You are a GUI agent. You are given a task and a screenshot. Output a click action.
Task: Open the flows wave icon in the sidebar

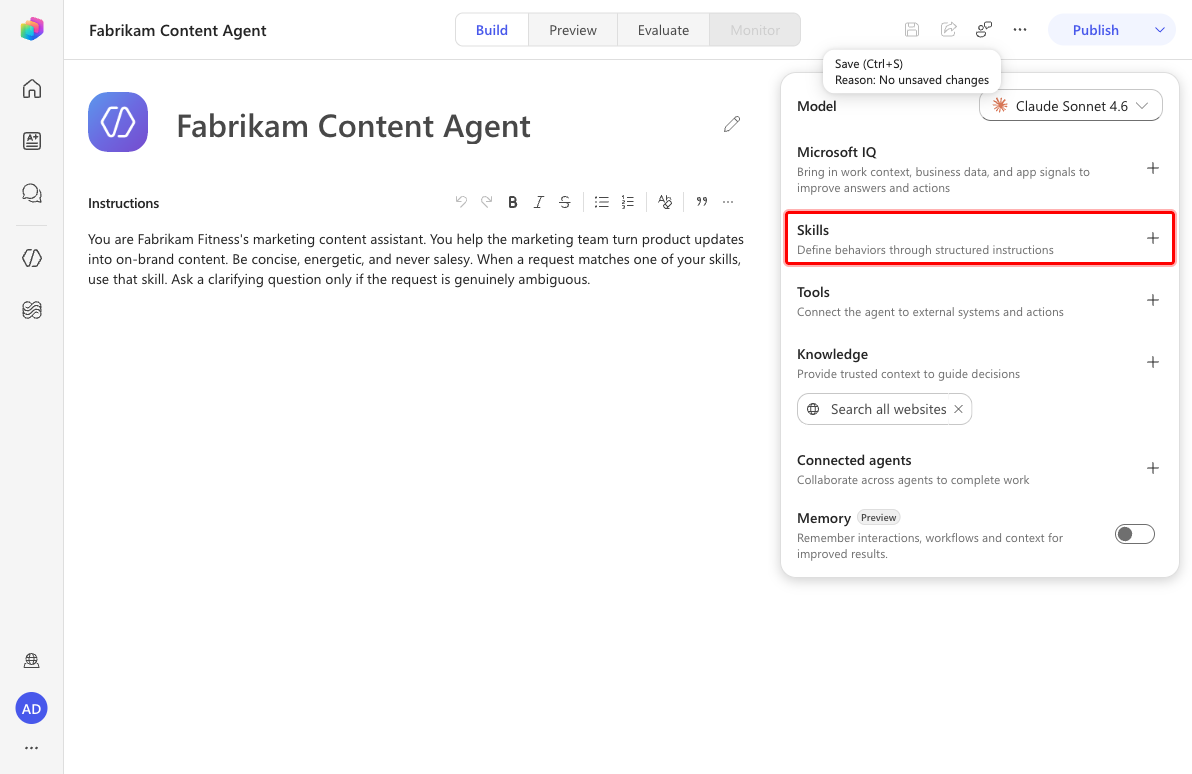(32, 310)
